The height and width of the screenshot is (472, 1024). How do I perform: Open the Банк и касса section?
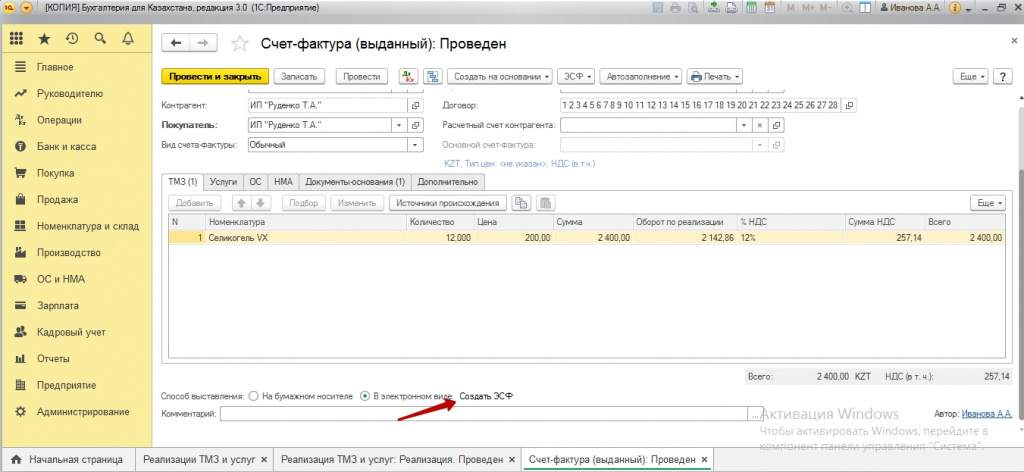pos(65,147)
